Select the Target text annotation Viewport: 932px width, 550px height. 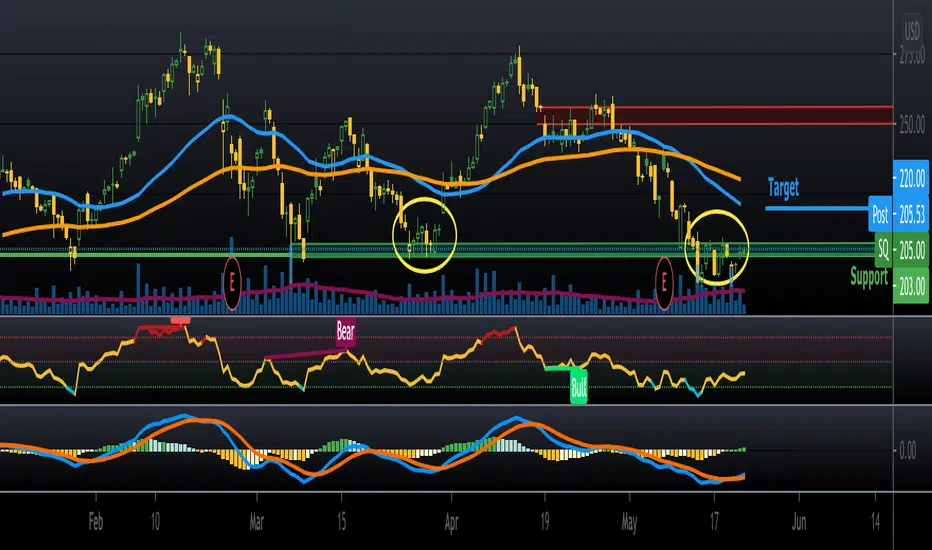(x=783, y=187)
